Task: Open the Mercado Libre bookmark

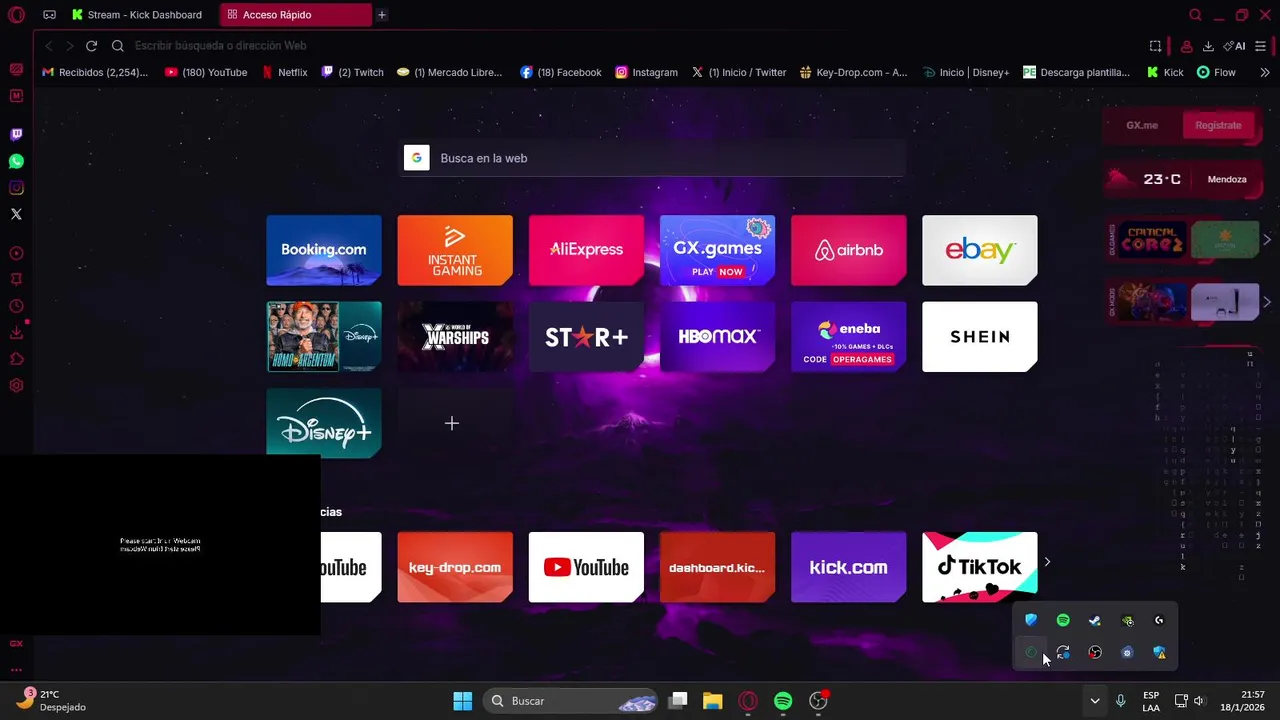Action: click(449, 72)
